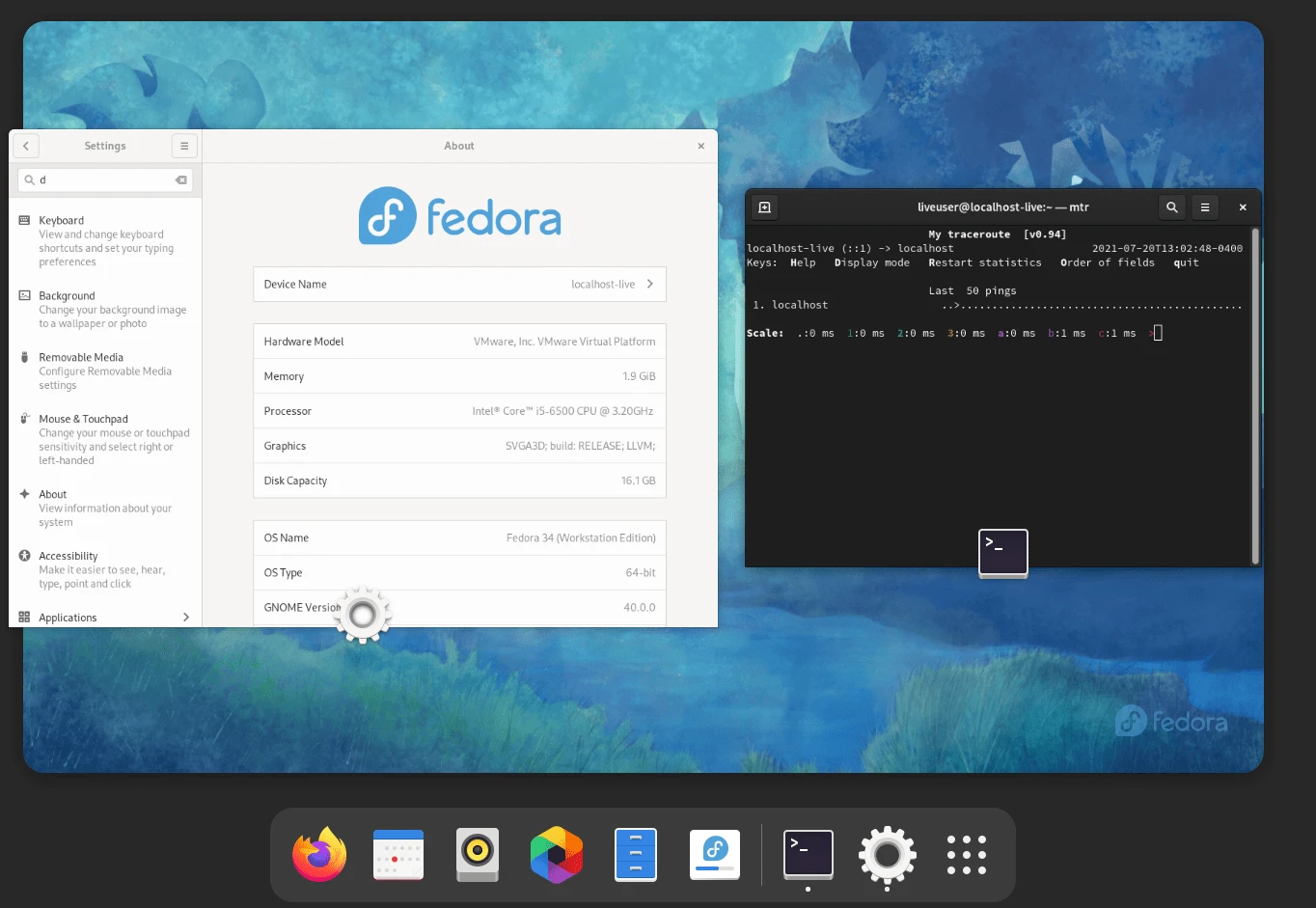1316x908 pixels.
Task: Open Files manager from the dock
Action: click(636, 855)
